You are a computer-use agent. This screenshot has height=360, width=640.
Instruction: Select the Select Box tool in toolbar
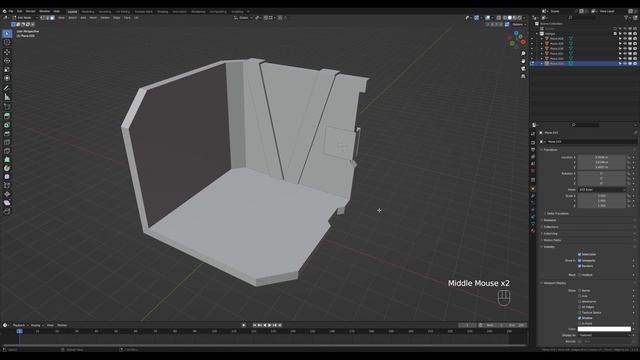point(7,33)
